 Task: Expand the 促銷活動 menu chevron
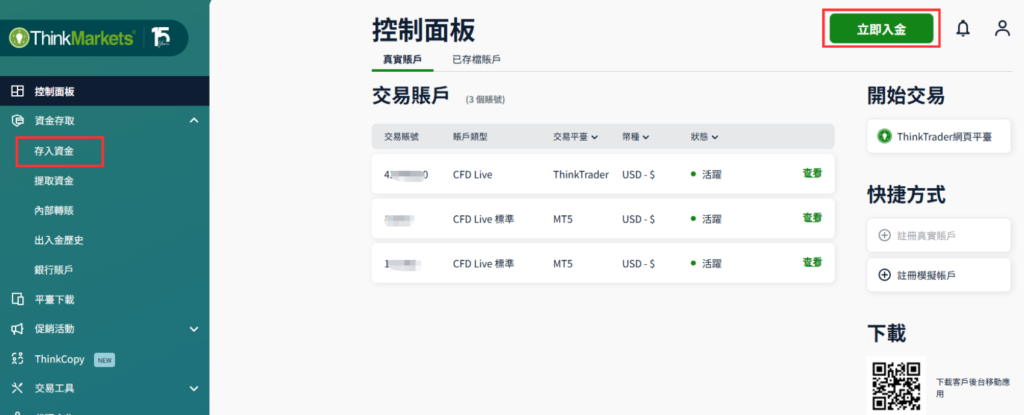(x=194, y=329)
